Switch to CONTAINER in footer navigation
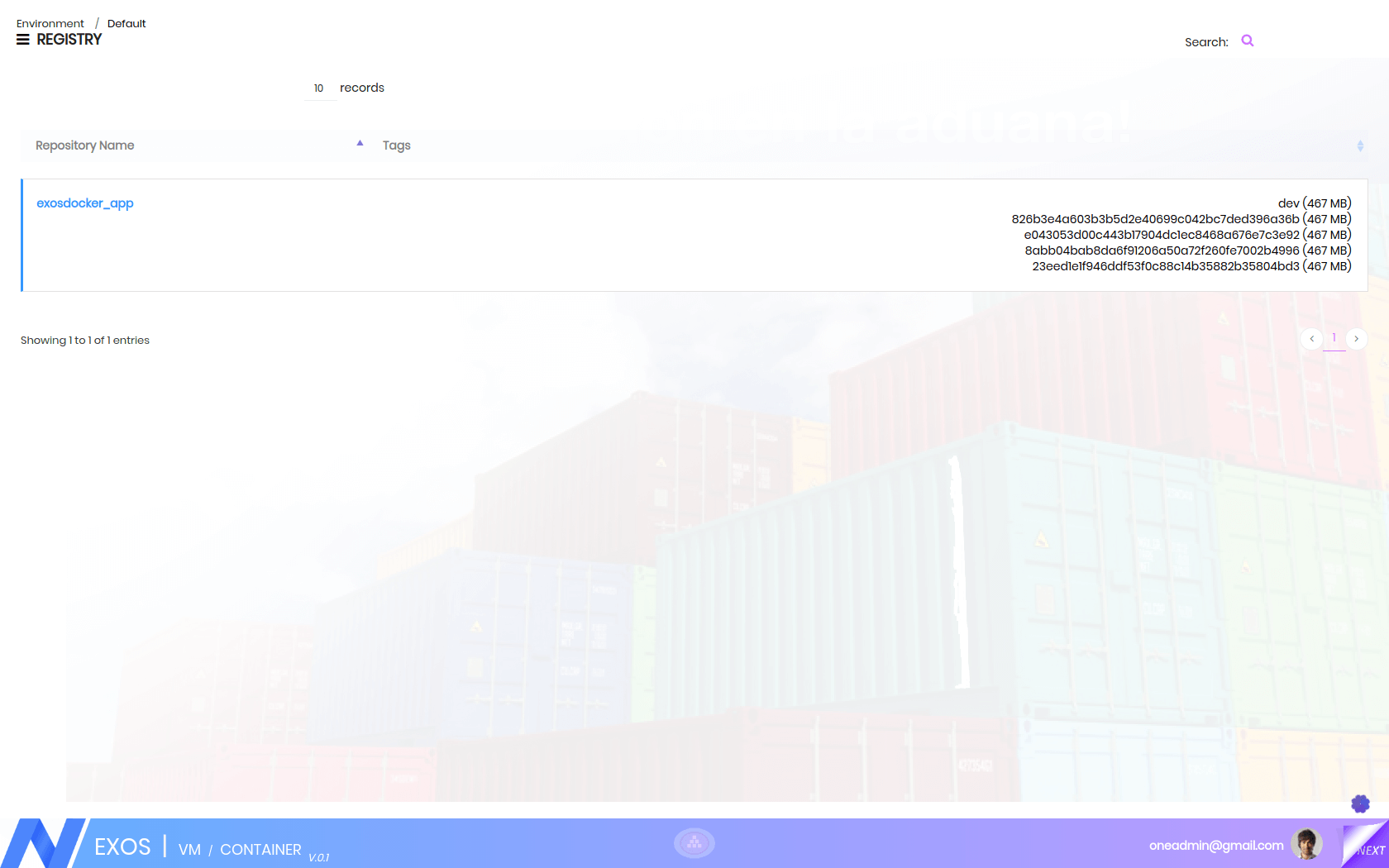 (260, 850)
